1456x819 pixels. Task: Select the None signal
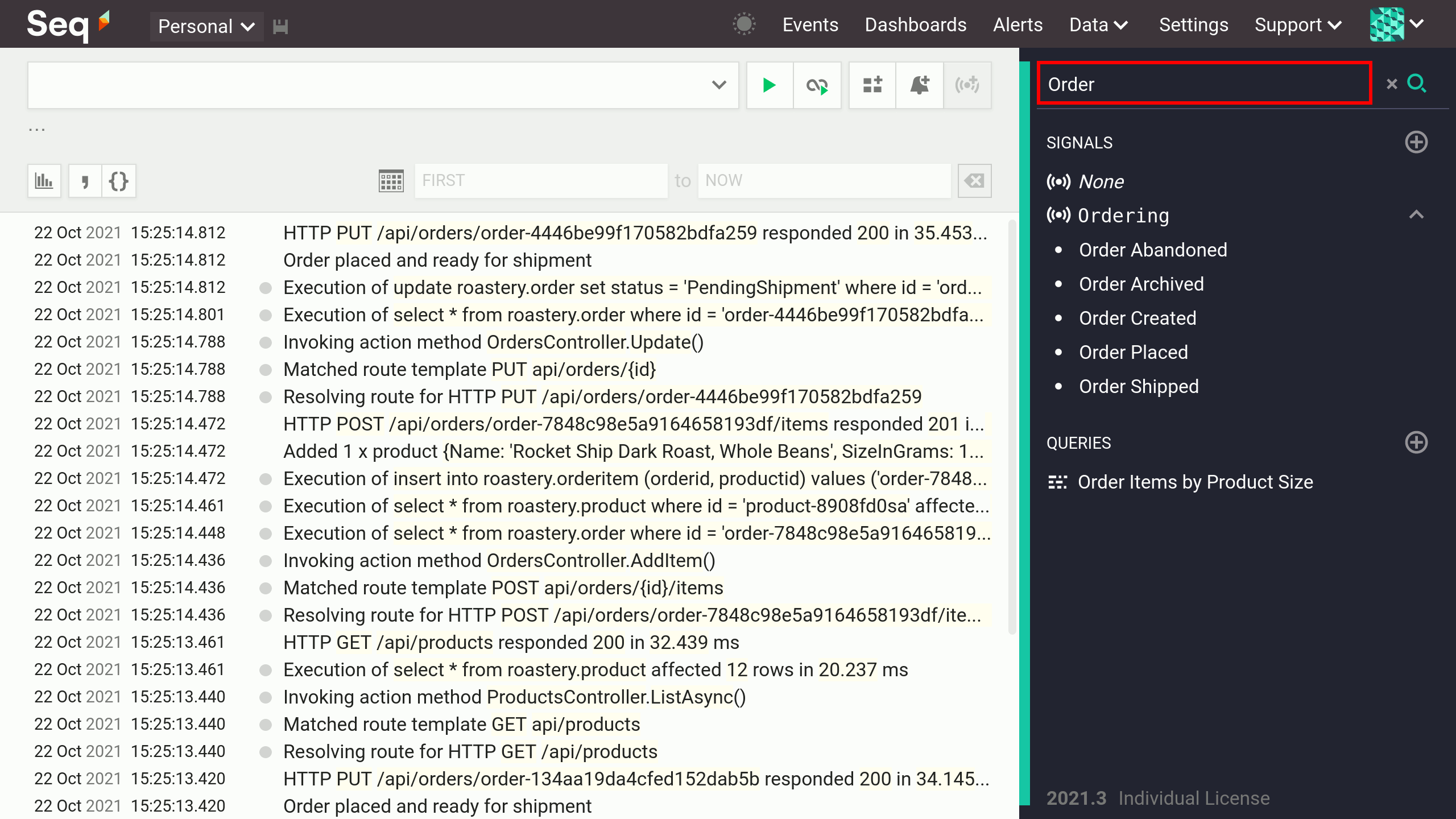pos(1101,181)
